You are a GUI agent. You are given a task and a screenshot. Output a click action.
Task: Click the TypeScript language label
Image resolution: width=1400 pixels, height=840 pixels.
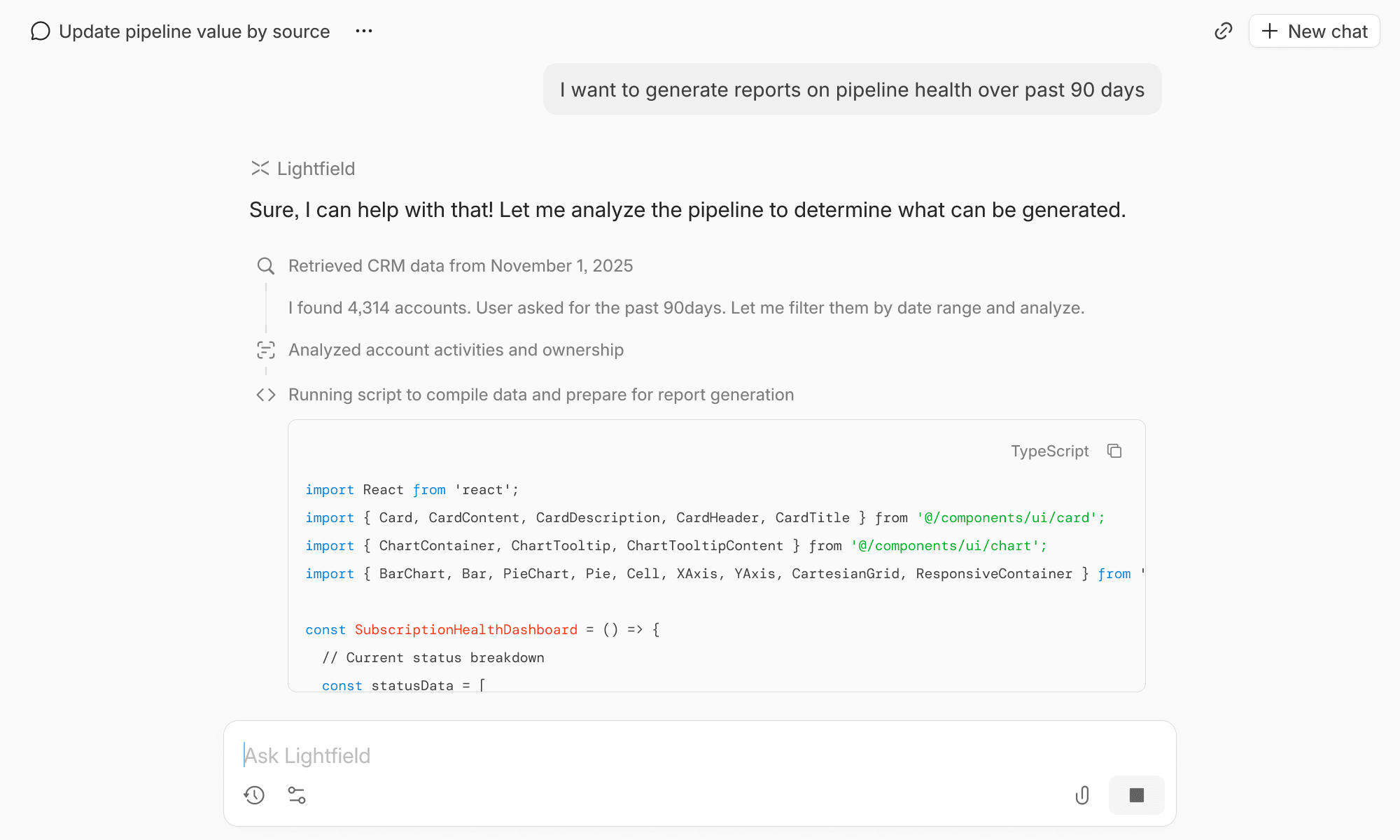click(1049, 451)
